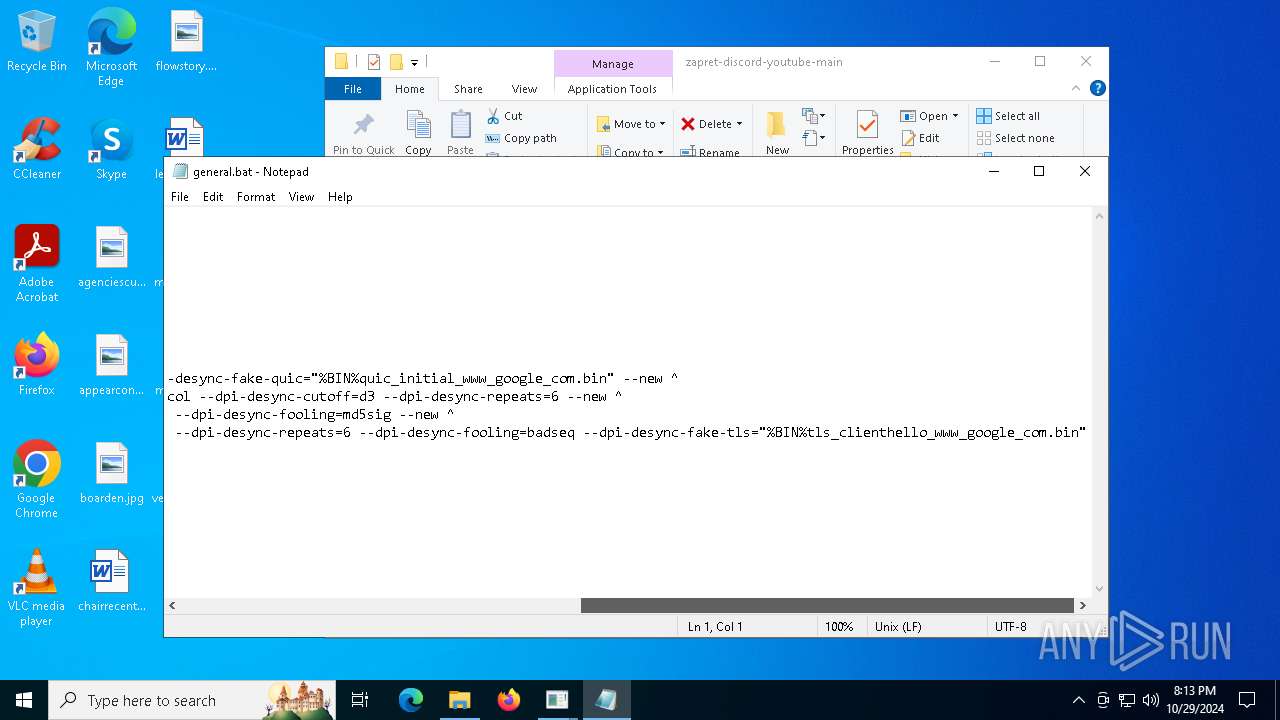Click the volume icon in system tray
Viewport: 1280px width, 720px height.
pyautogui.click(x=1150, y=700)
